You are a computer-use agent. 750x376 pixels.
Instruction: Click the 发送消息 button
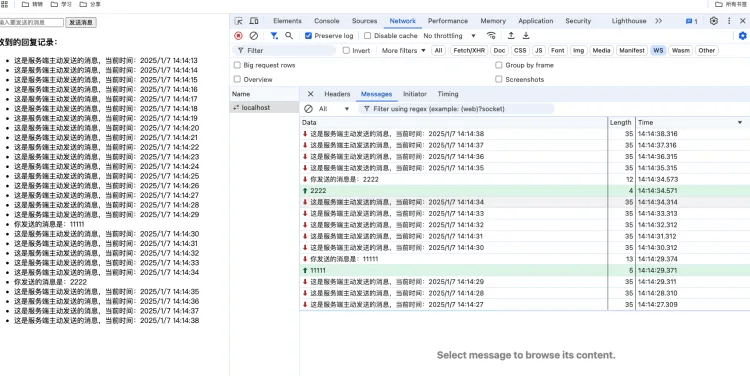pyautogui.click(x=81, y=22)
